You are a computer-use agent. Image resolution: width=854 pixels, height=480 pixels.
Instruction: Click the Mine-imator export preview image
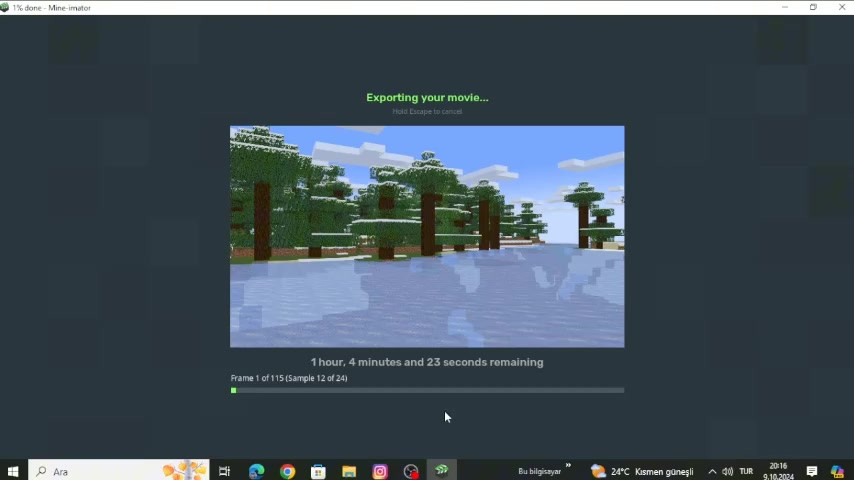[427, 236]
